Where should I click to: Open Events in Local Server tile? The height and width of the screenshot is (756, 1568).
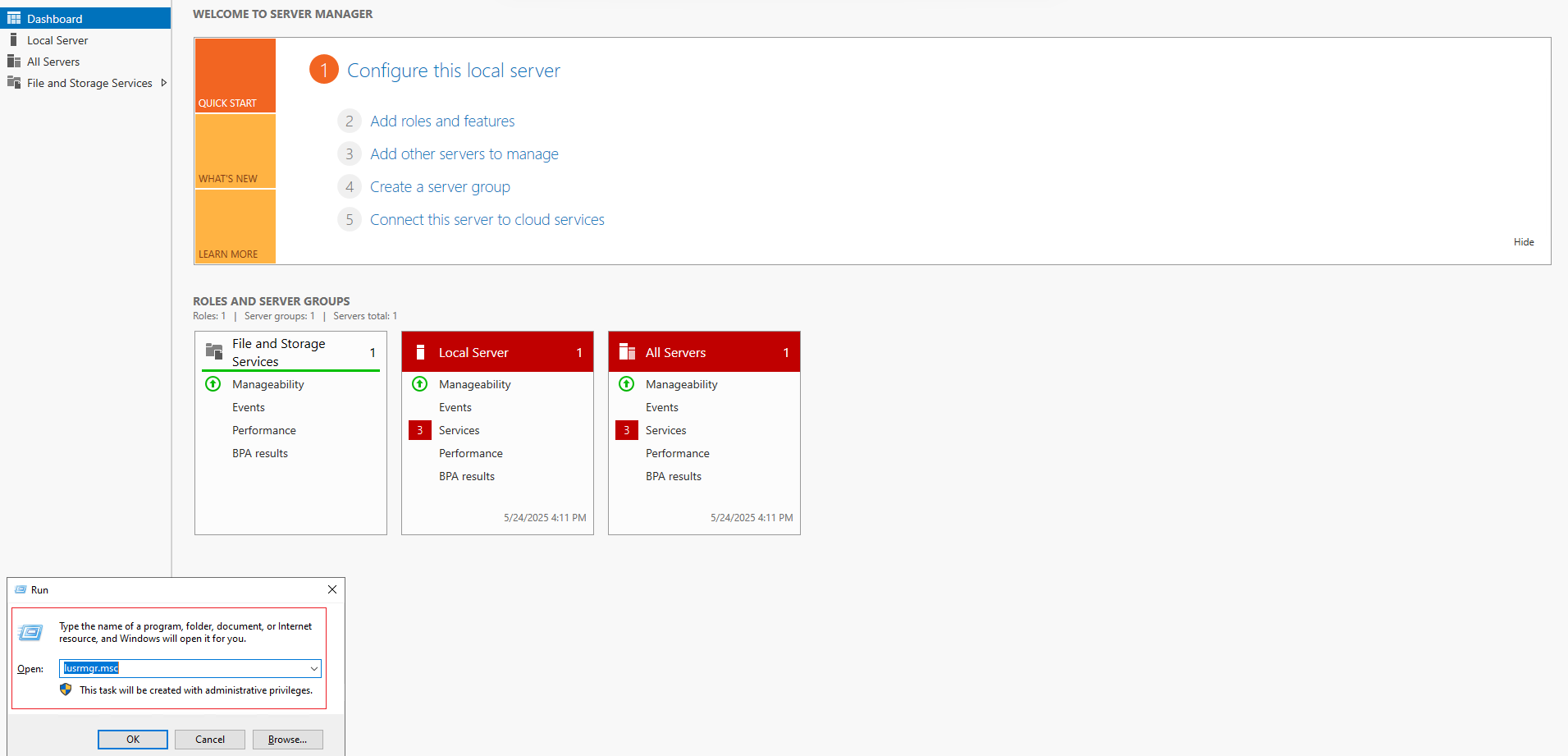pyautogui.click(x=455, y=407)
